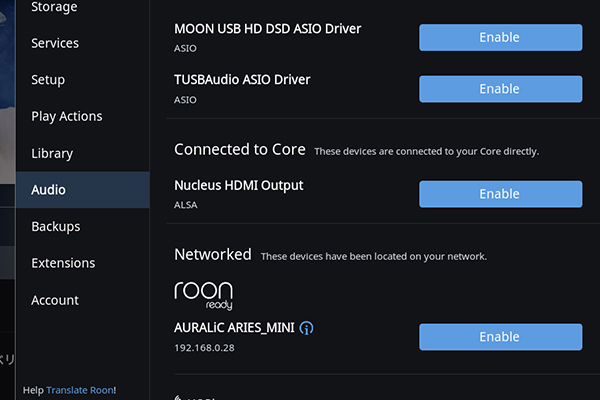Select Setup in the settings sidebar
The width and height of the screenshot is (600, 400).
pos(48,80)
